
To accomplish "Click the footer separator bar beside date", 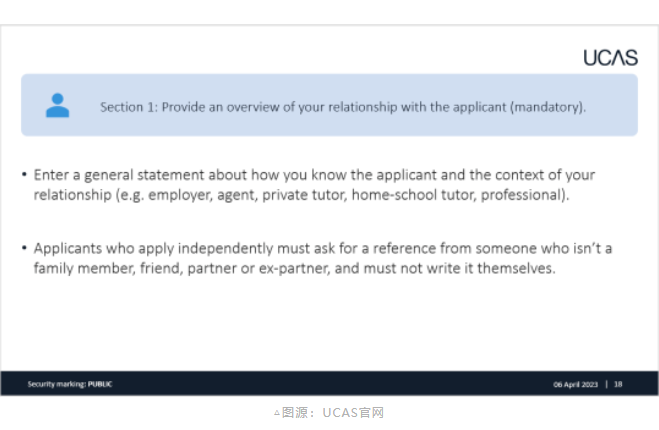I will pos(606,384).
